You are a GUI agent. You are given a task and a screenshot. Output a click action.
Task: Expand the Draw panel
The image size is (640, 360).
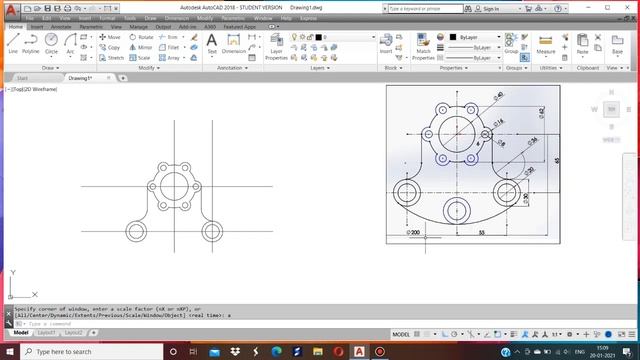click(50, 68)
